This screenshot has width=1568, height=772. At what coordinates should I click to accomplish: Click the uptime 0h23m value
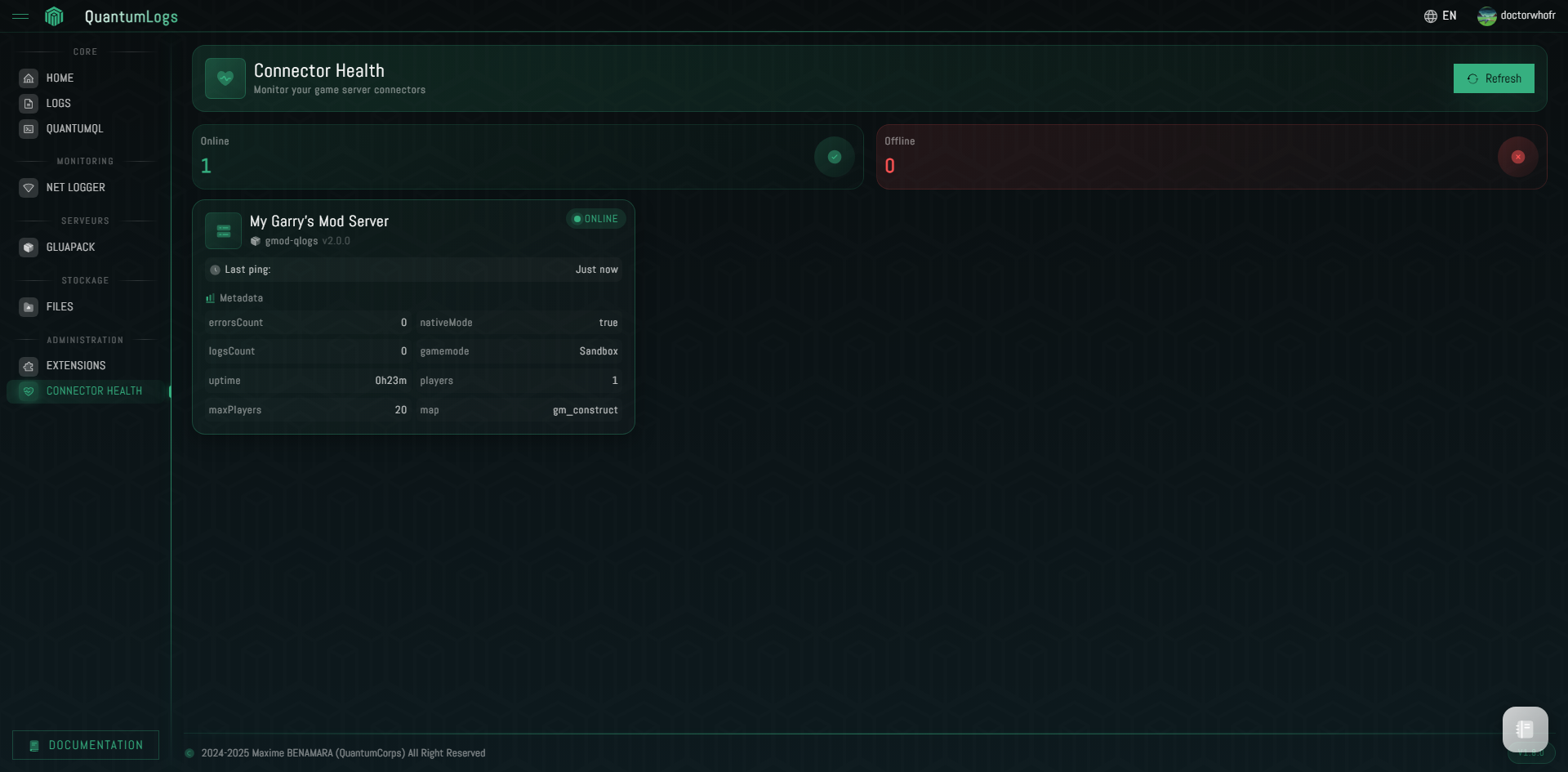(x=391, y=381)
